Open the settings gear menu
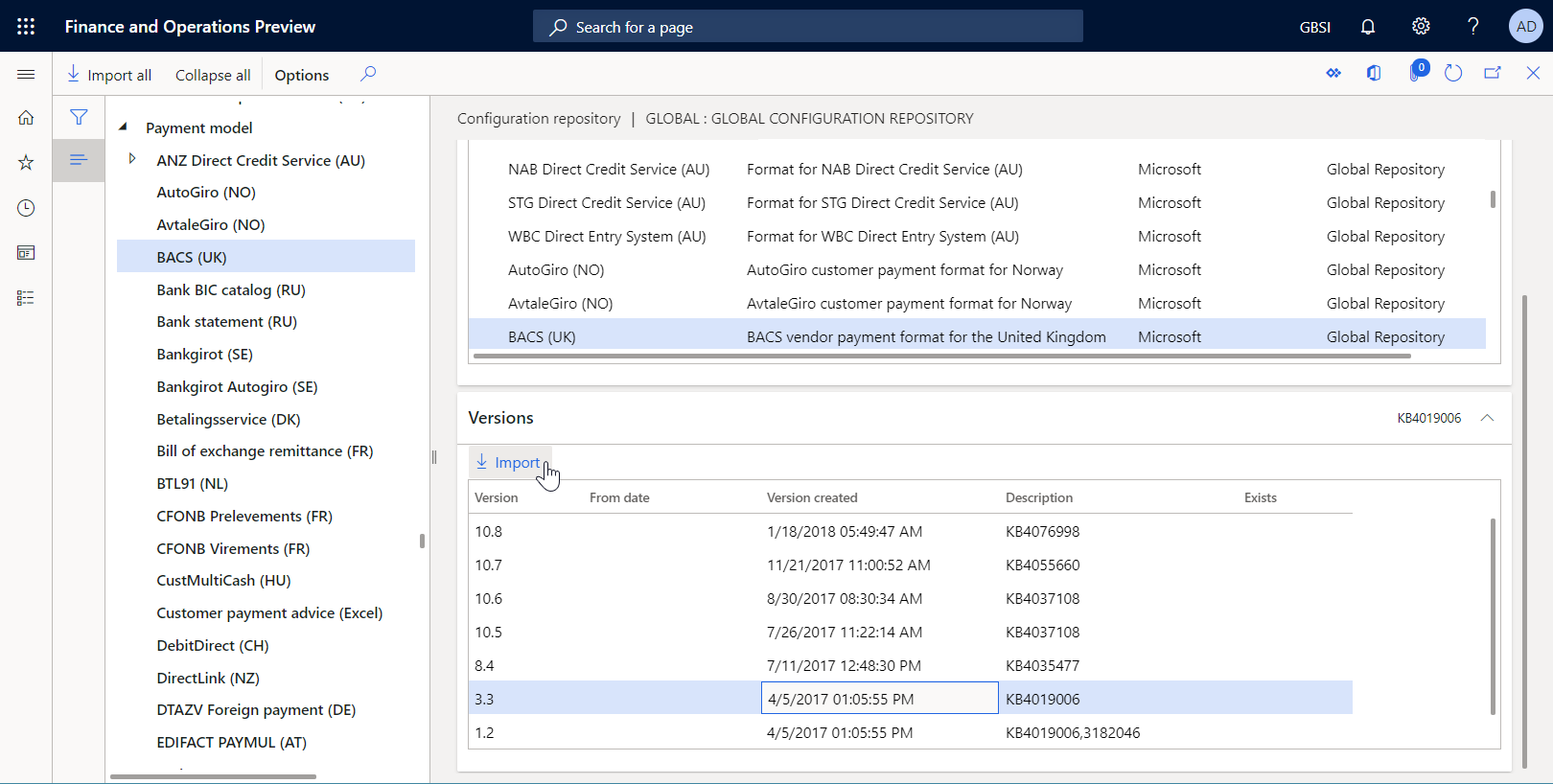 (1421, 27)
